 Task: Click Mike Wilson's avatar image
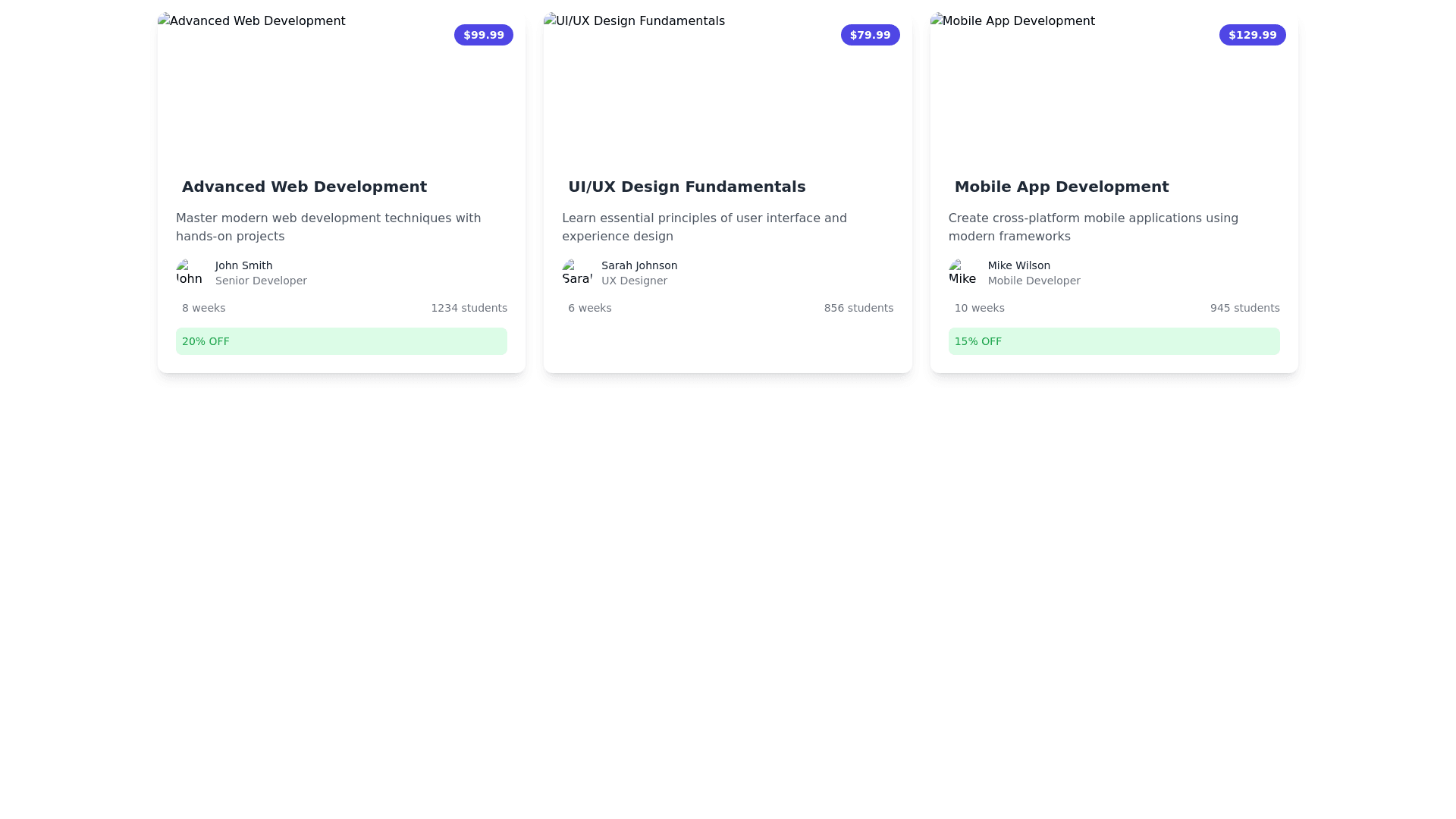pyautogui.click(x=963, y=273)
